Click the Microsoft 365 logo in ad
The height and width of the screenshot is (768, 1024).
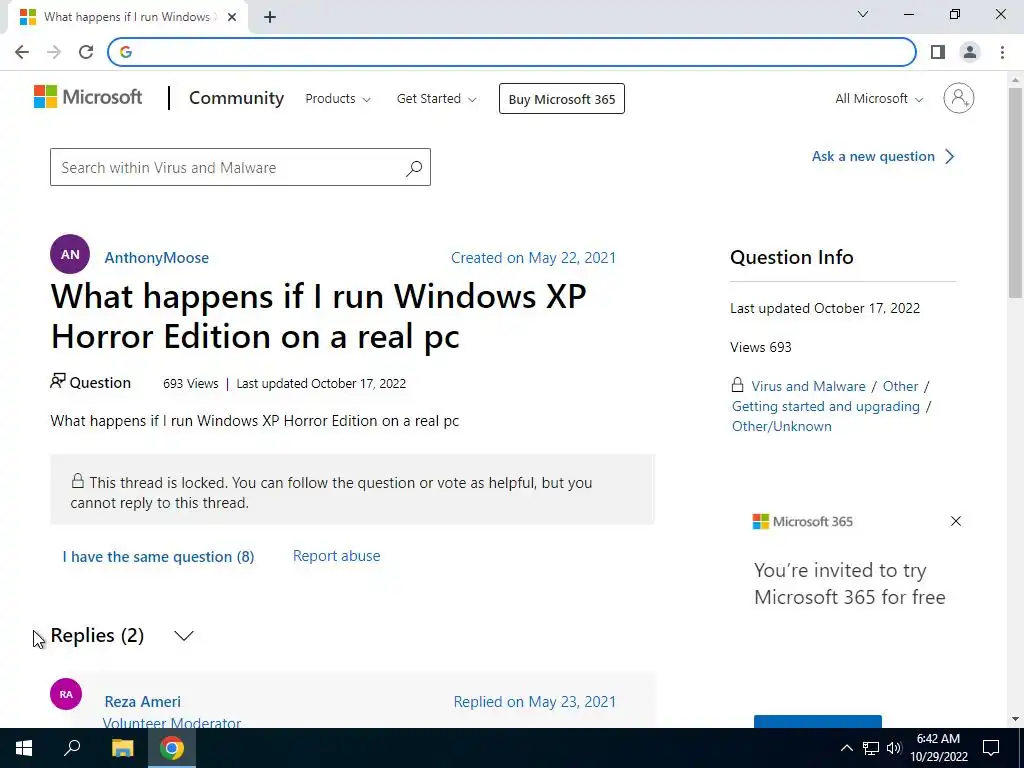[x=803, y=521]
